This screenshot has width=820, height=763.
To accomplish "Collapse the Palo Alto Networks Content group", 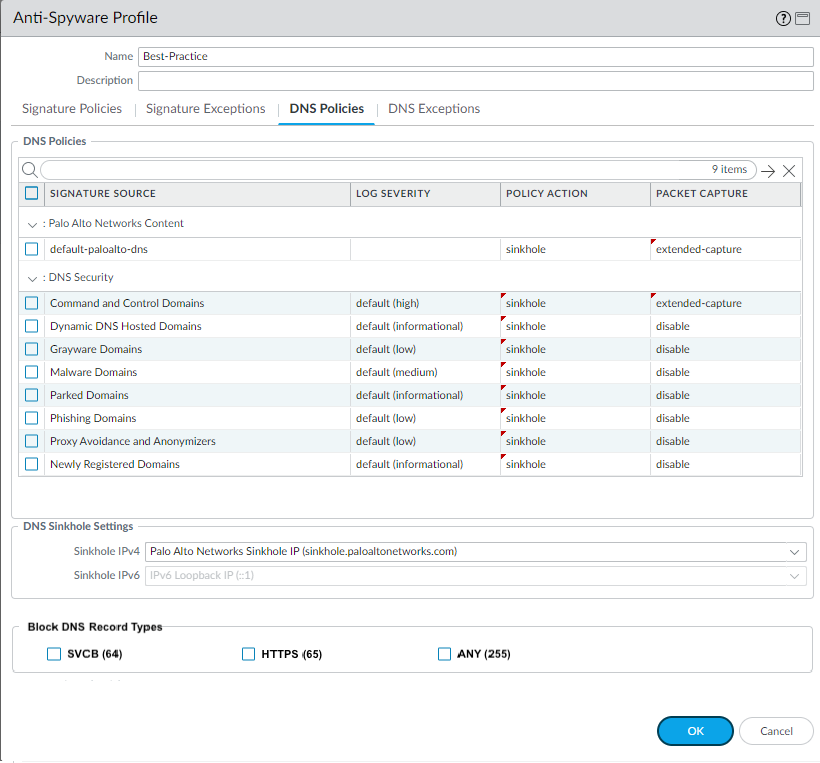I will (x=32, y=224).
